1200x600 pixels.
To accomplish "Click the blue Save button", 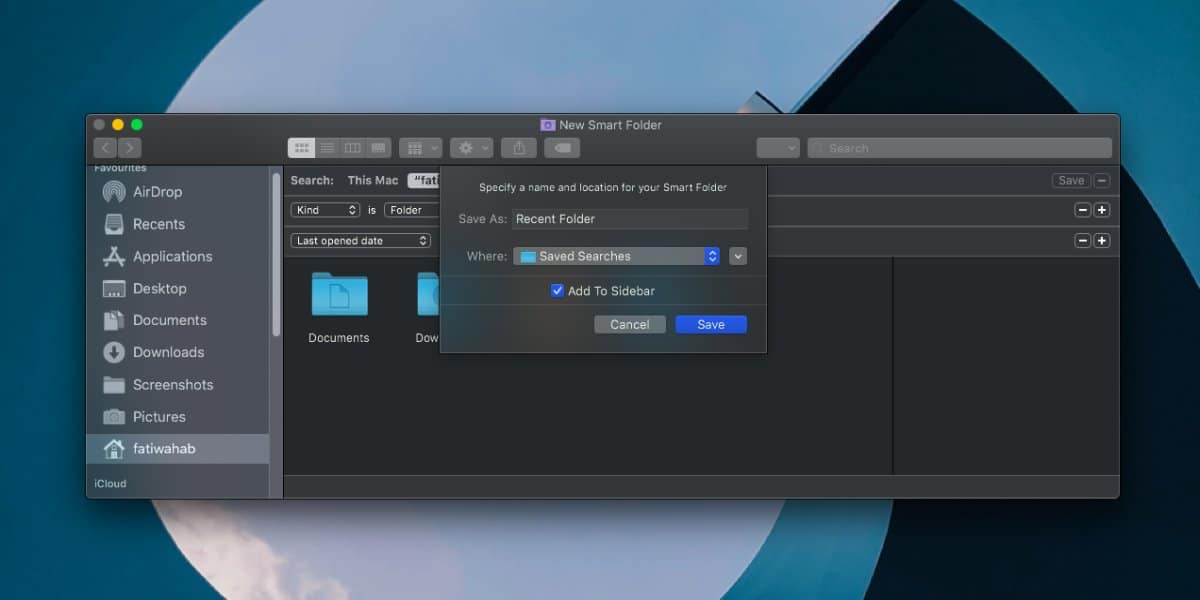I will click(711, 324).
